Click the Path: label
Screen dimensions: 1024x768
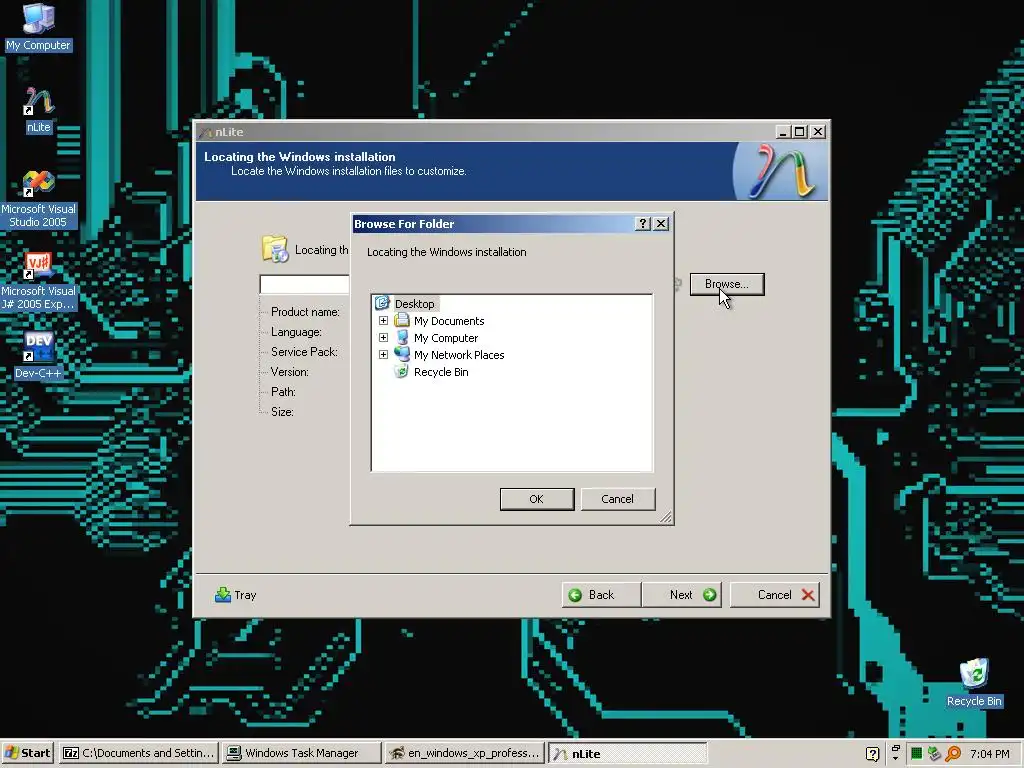pos(283,391)
